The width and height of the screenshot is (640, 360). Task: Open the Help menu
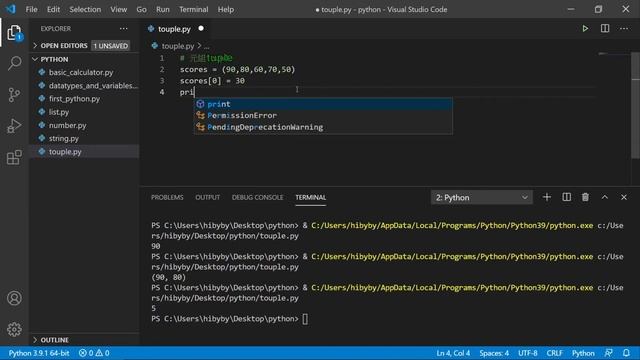click(226, 9)
